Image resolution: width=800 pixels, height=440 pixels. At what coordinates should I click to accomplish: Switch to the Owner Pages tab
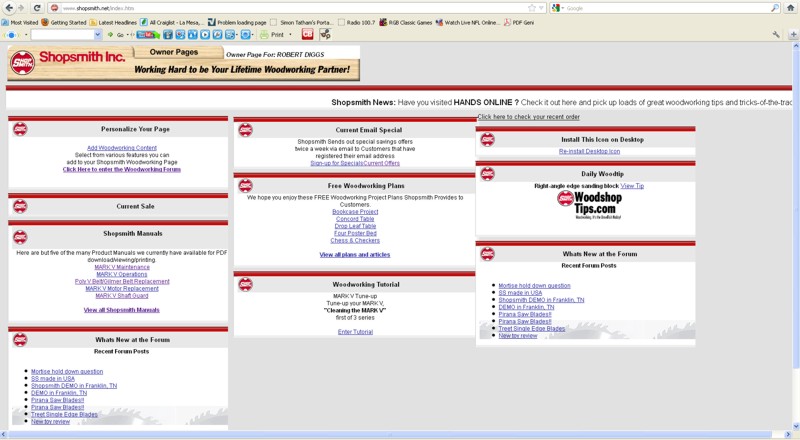pyautogui.click(x=173, y=52)
